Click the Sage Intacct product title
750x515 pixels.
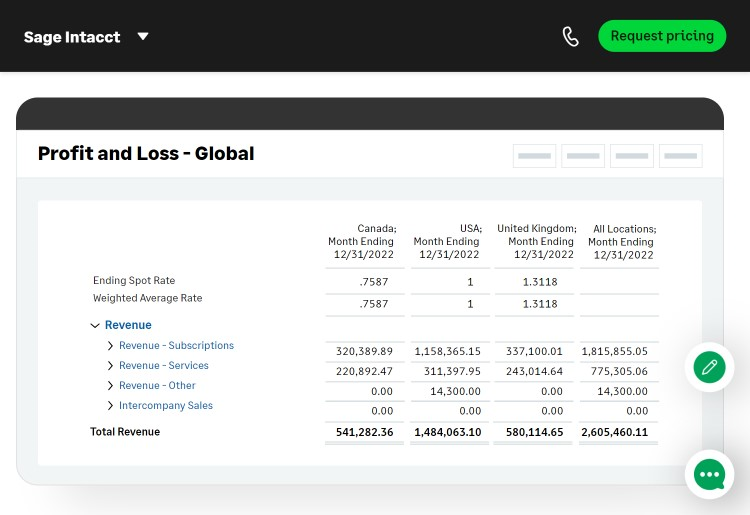point(72,37)
